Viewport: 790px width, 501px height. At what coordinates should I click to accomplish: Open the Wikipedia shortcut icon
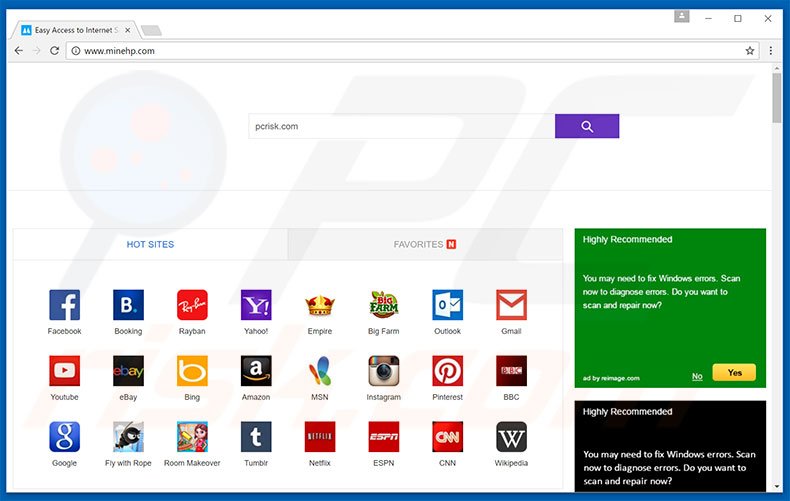pyautogui.click(x=511, y=437)
